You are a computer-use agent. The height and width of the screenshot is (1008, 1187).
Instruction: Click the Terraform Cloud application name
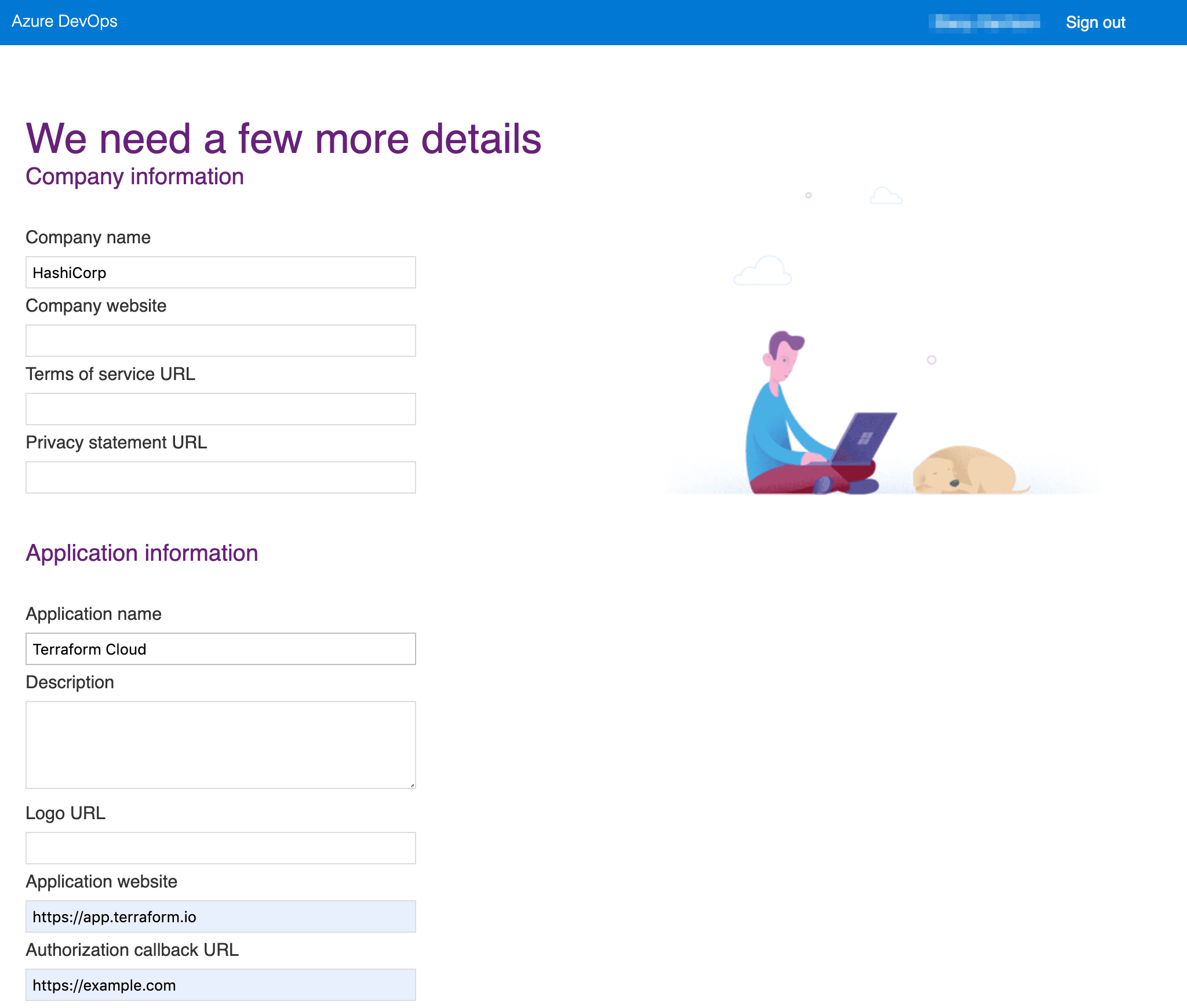tap(220, 648)
